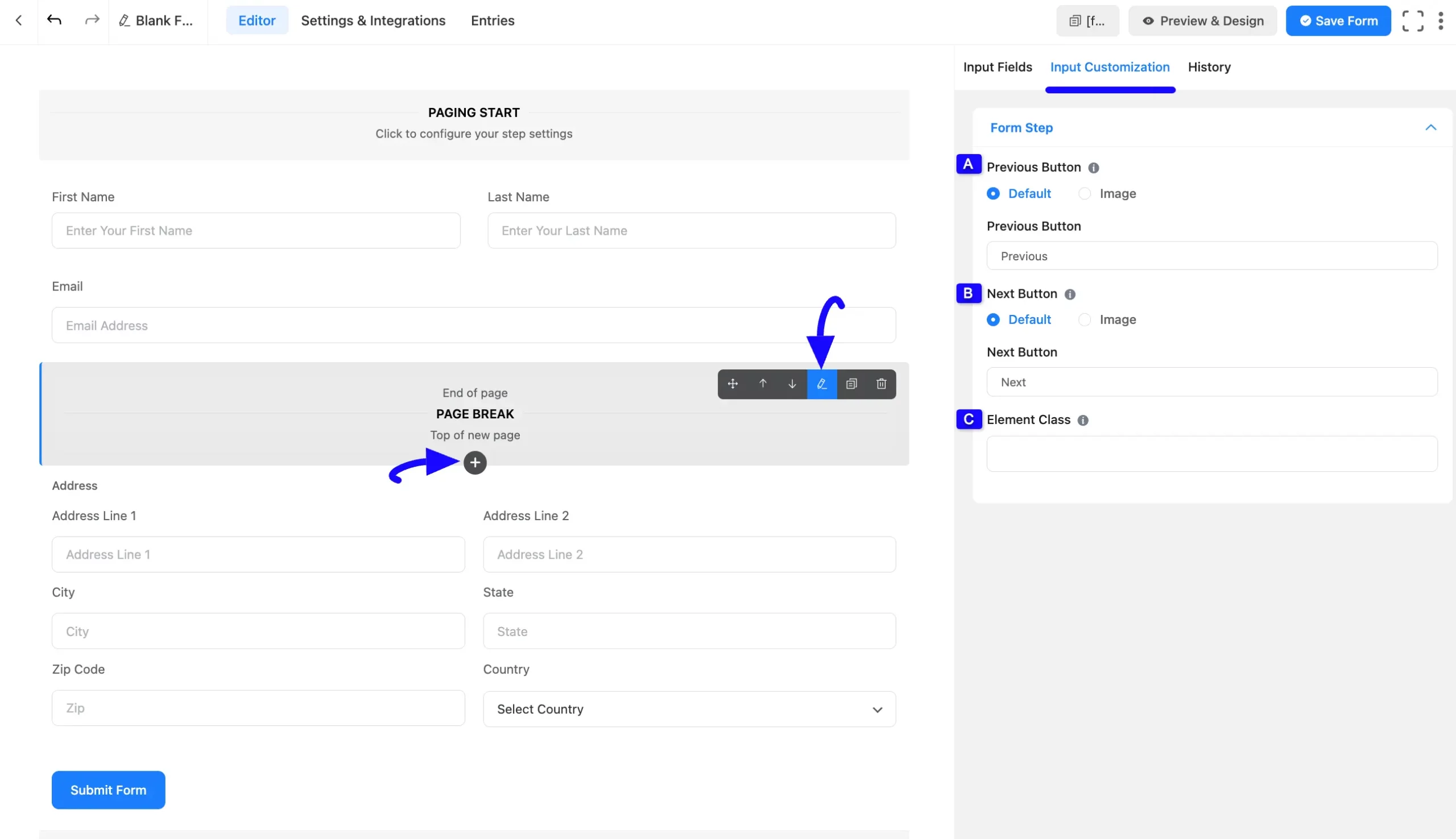
Task: Click the redo arrow icon
Action: [x=92, y=20]
